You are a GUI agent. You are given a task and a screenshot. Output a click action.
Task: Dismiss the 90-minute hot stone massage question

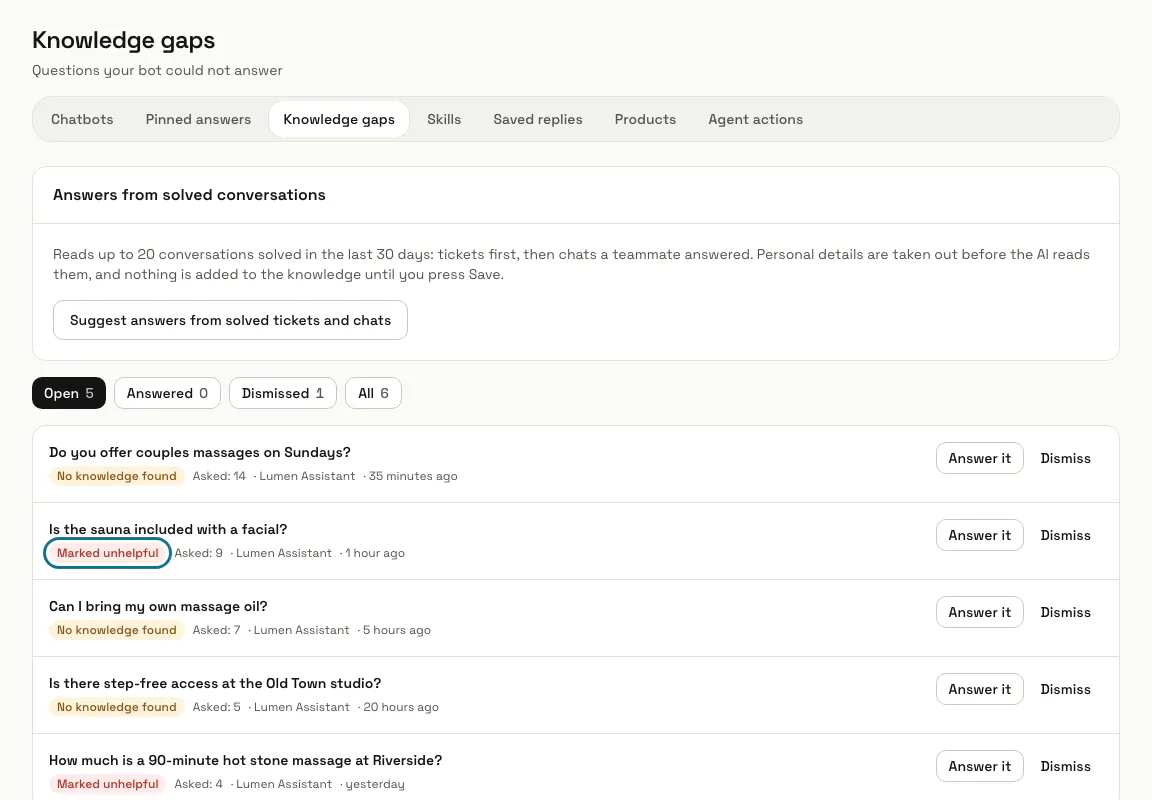coord(1065,766)
